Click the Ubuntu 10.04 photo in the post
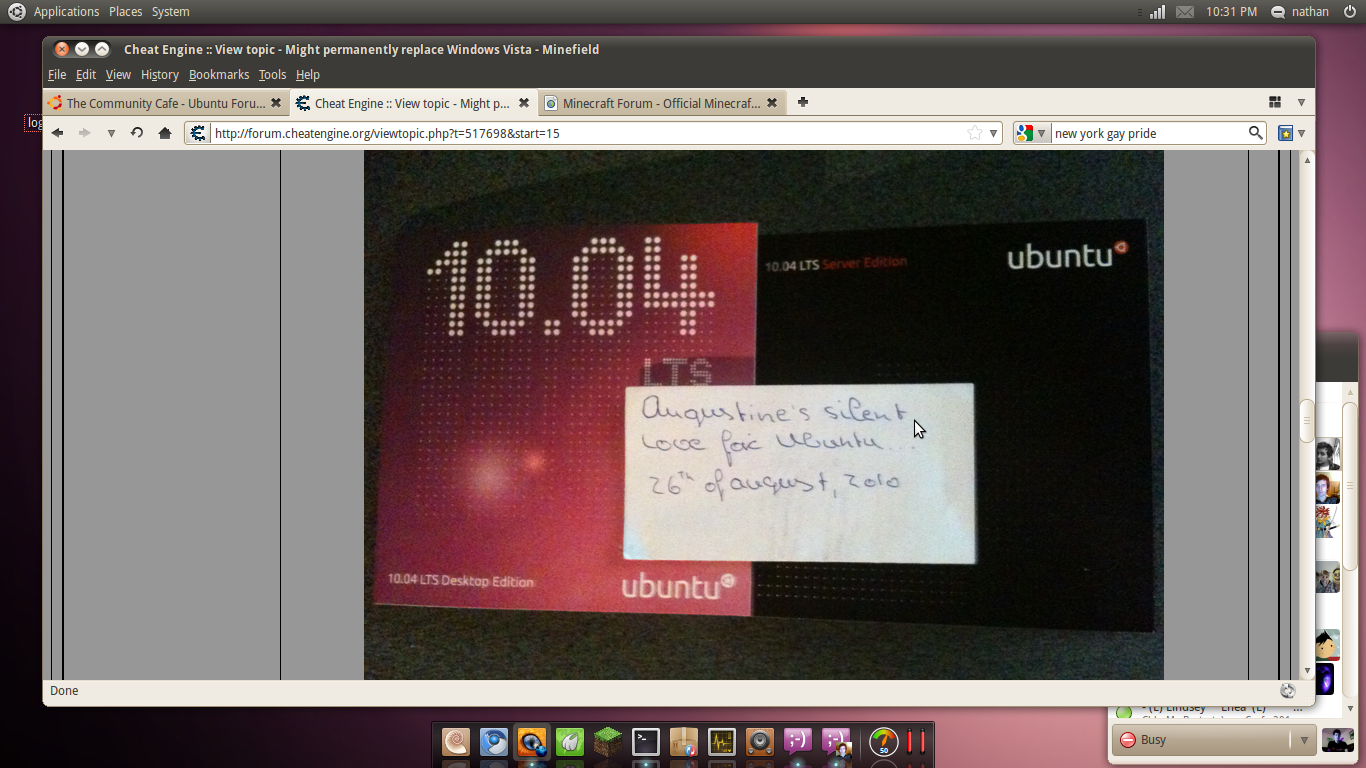 [764, 415]
